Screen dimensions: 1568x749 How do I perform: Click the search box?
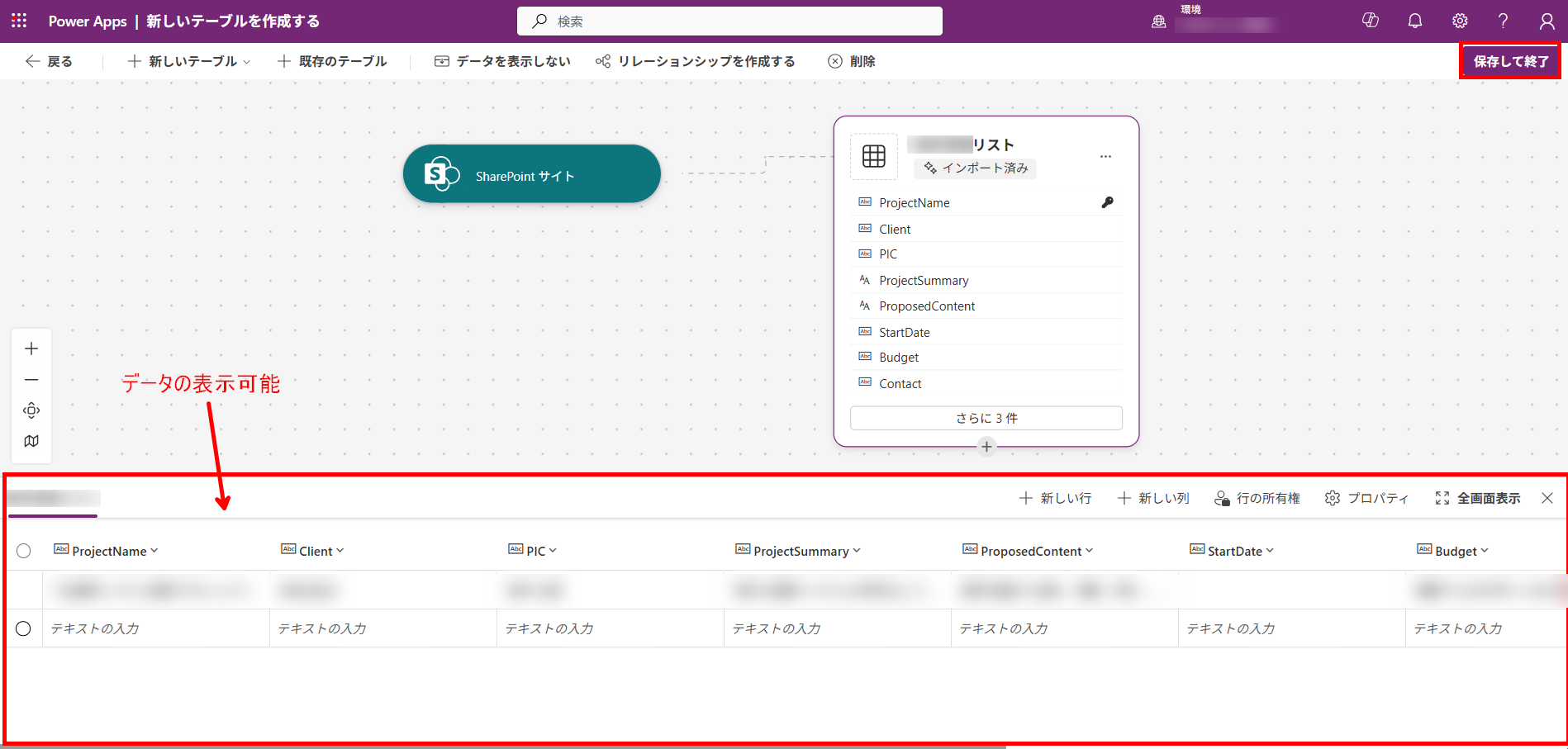[x=729, y=21]
